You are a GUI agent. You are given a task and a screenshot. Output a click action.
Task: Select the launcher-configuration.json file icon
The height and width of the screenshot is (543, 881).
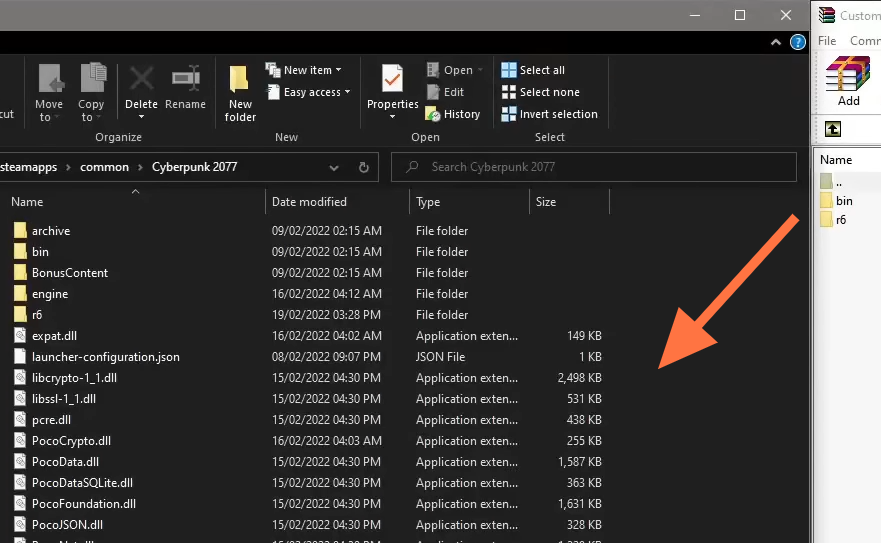(20, 356)
